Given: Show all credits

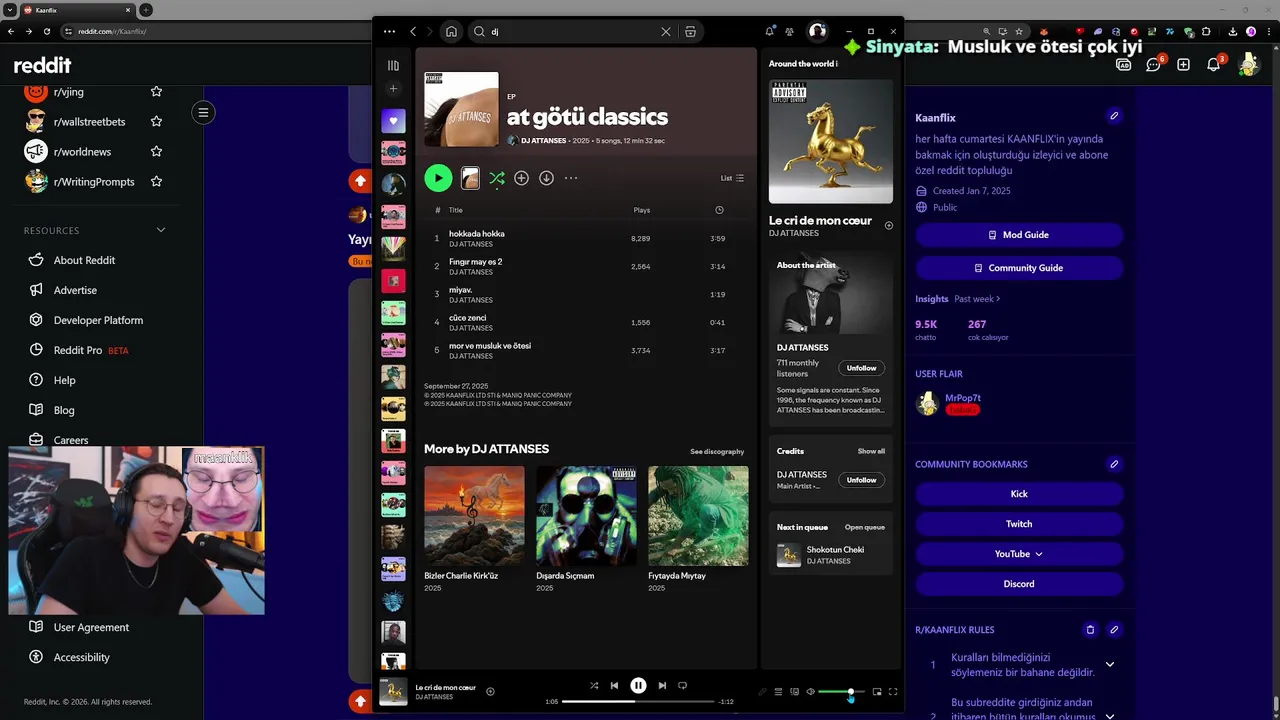Looking at the screenshot, I should pyautogui.click(x=871, y=451).
